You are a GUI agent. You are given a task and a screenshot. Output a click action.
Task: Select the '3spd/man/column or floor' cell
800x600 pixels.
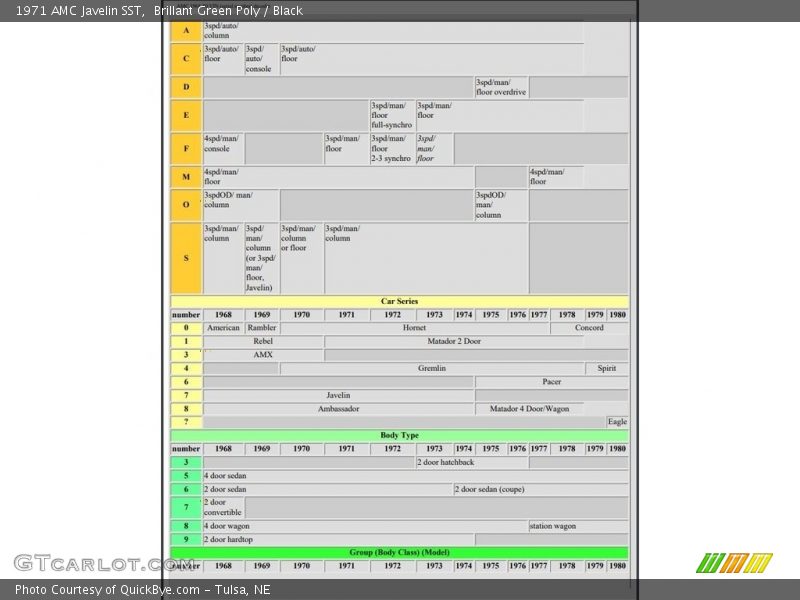[x=302, y=258]
